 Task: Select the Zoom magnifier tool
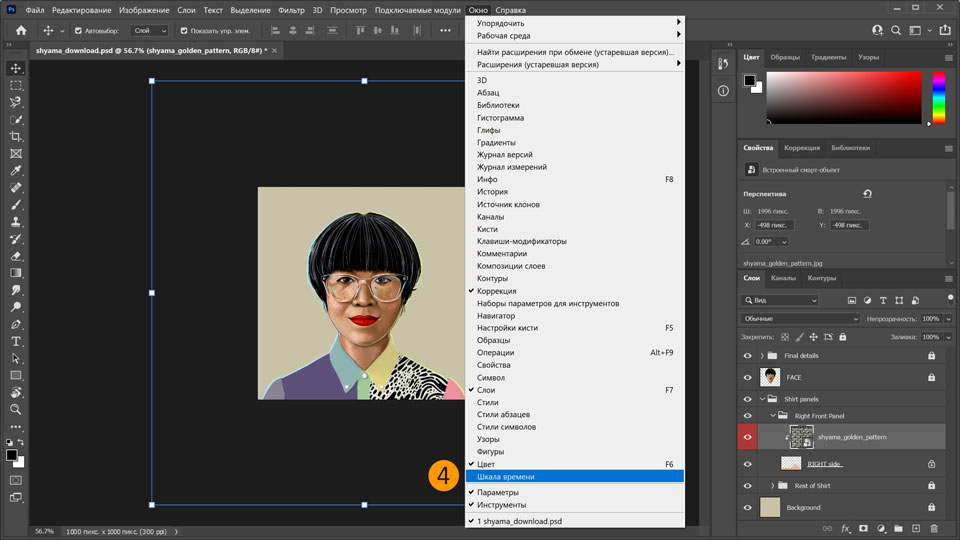(16, 409)
